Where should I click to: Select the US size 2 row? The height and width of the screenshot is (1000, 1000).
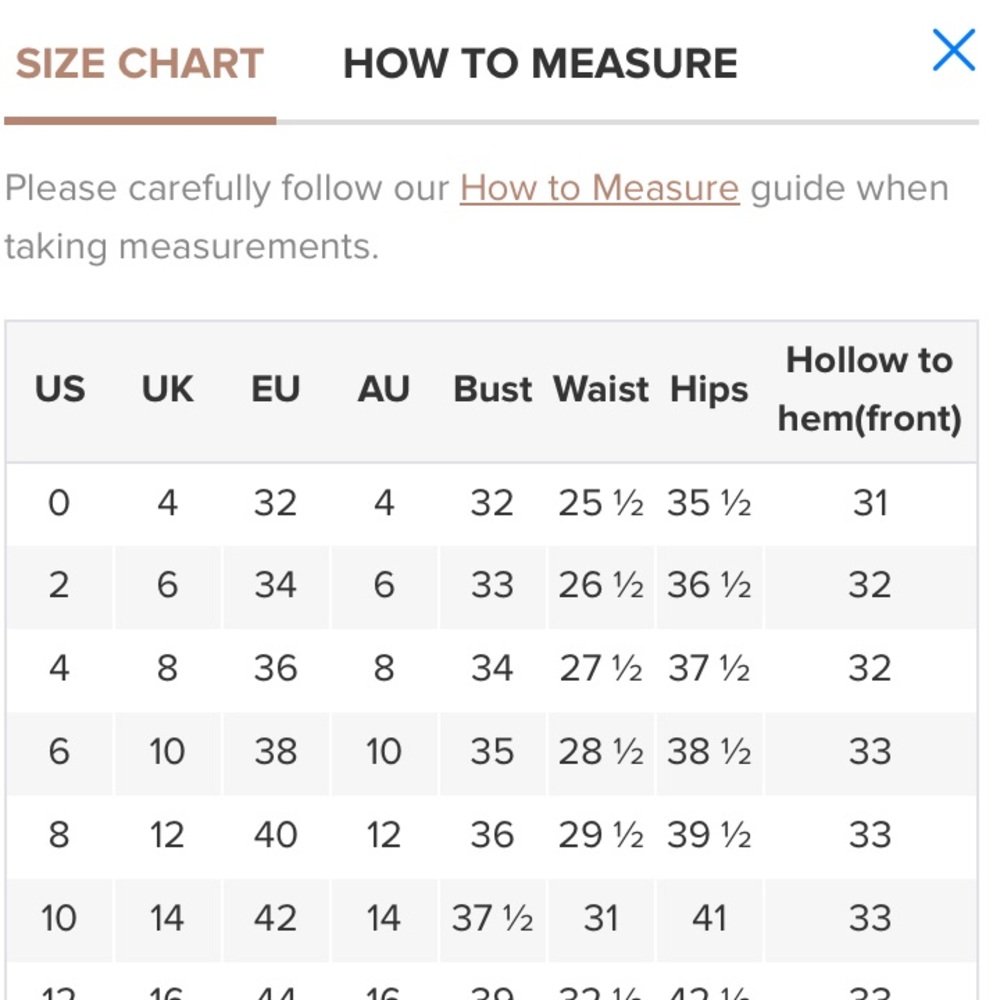pos(492,586)
